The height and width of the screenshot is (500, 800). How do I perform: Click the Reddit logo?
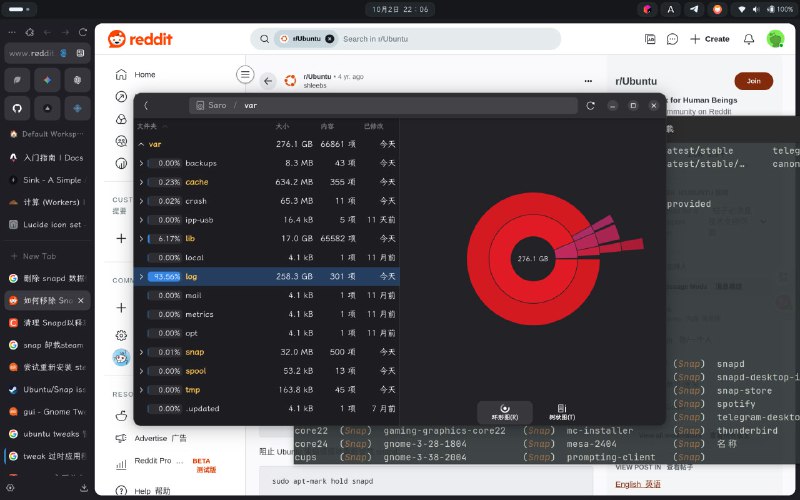tap(140, 39)
